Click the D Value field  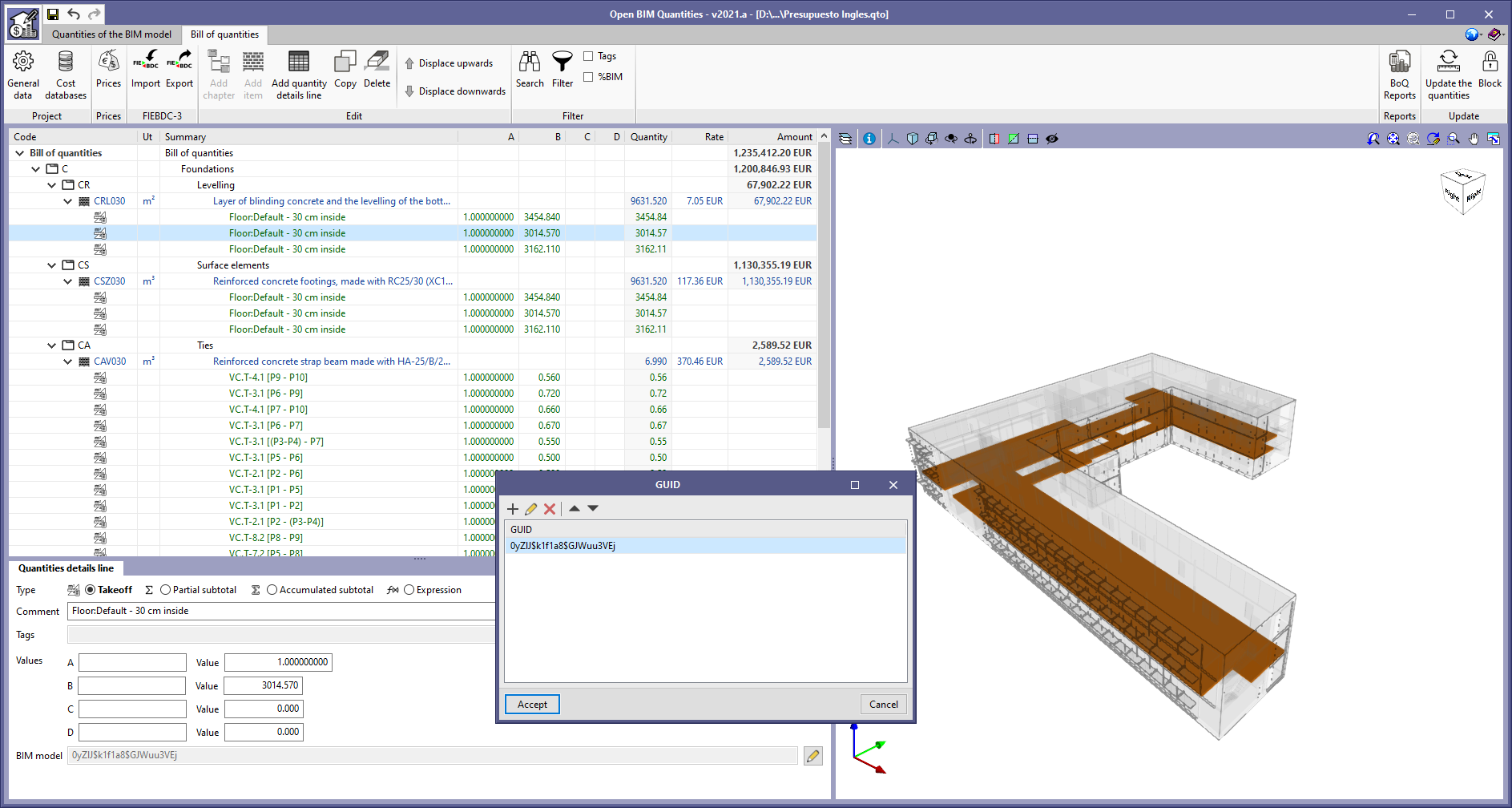pos(263,733)
